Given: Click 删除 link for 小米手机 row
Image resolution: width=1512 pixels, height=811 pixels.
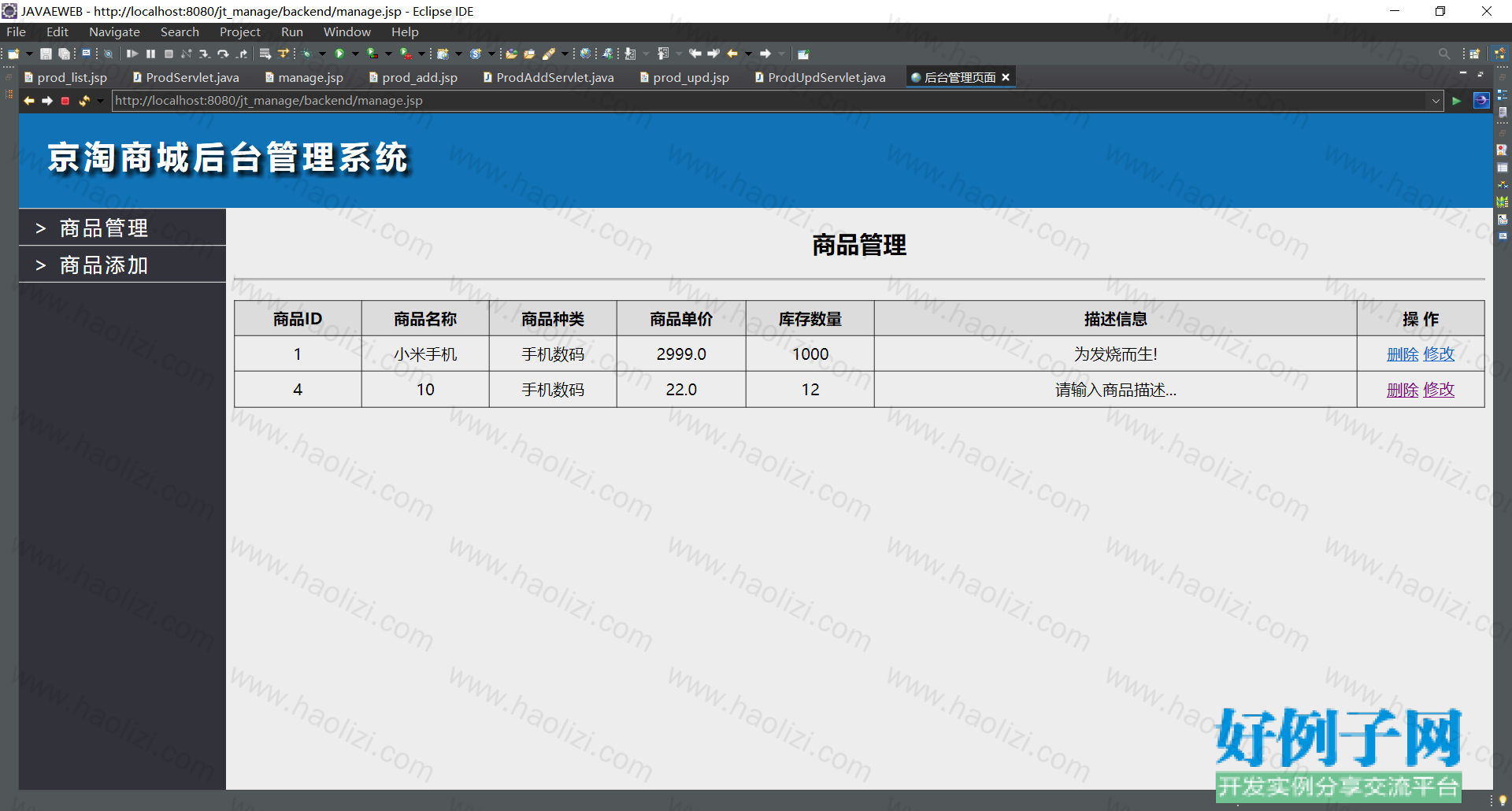Looking at the screenshot, I should (1402, 354).
